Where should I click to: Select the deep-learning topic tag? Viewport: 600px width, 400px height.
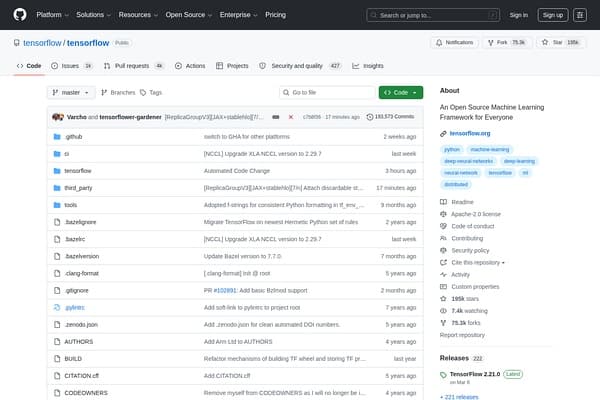coord(519,161)
